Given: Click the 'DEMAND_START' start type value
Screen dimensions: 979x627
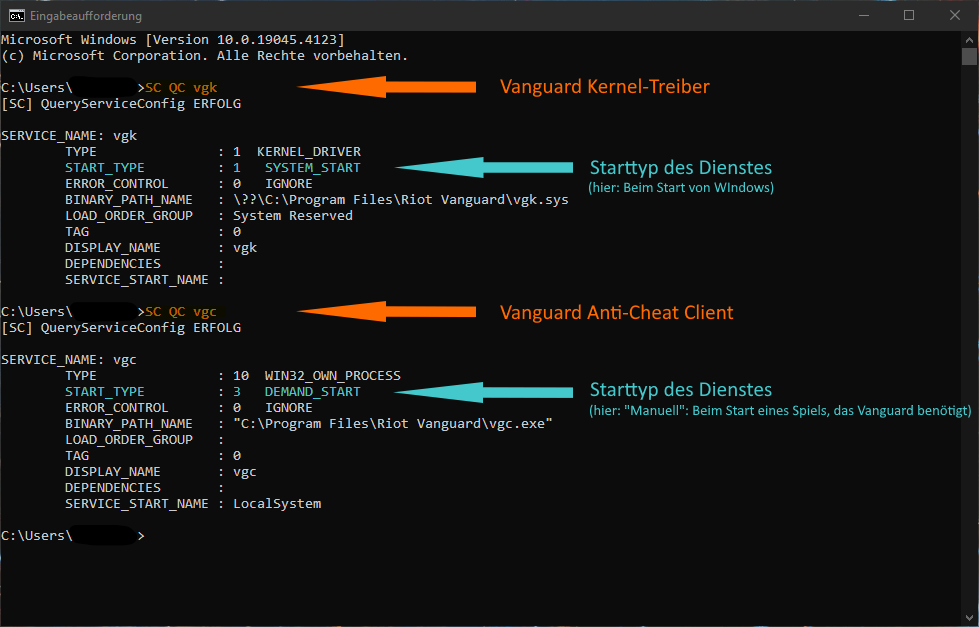Looking at the screenshot, I should [x=313, y=392].
